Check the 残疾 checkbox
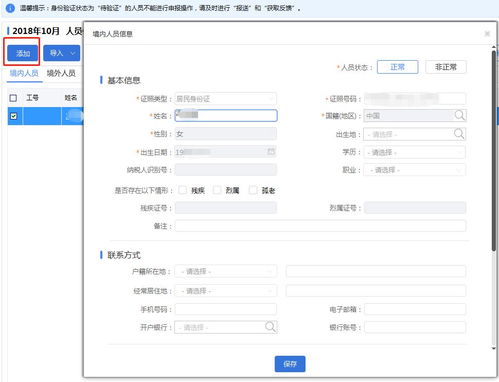499x382 pixels. [x=182, y=190]
